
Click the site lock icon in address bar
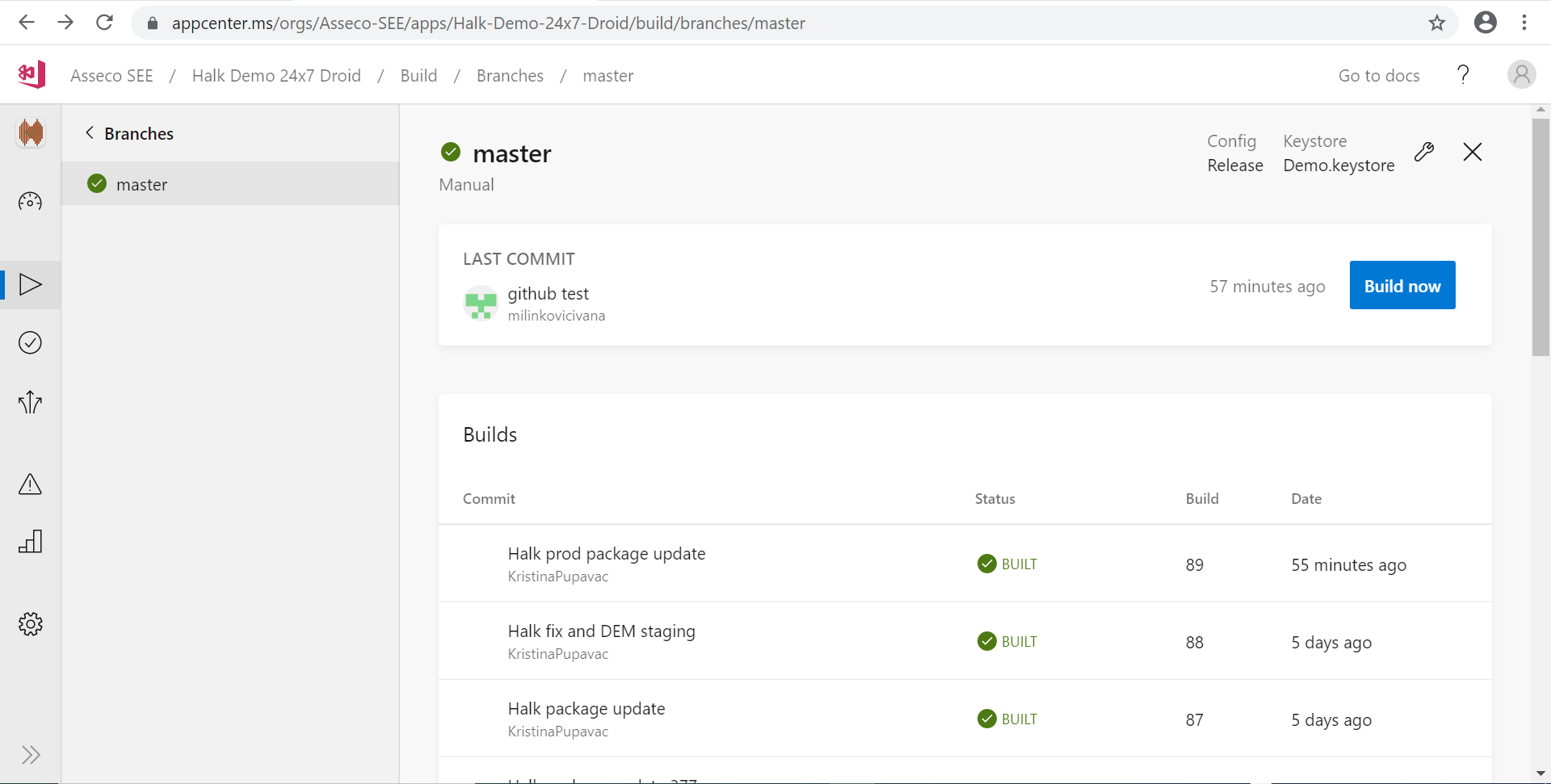pos(153,23)
